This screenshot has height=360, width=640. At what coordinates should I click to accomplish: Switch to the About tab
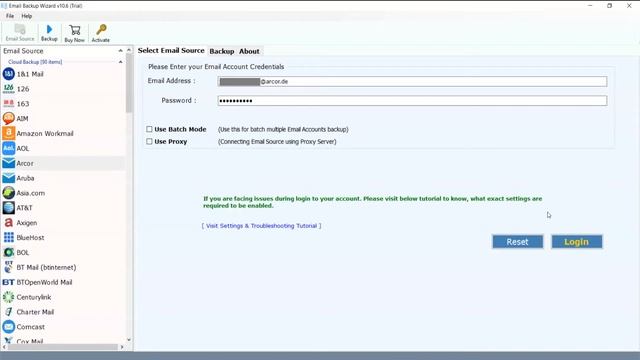[x=249, y=51]
